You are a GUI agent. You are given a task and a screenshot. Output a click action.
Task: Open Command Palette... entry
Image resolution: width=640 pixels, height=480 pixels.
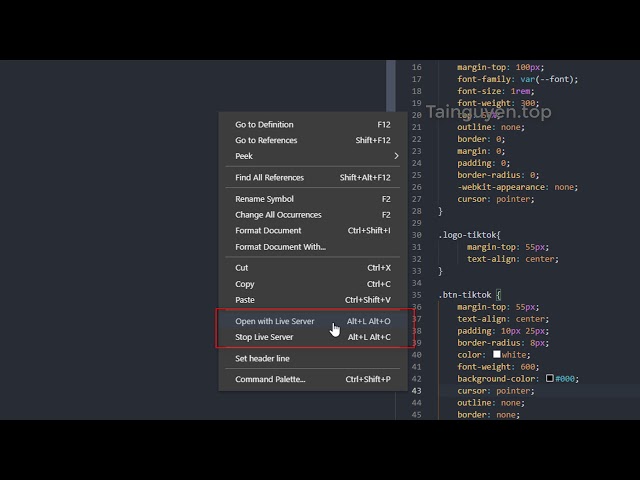click(x=313, y=379)
